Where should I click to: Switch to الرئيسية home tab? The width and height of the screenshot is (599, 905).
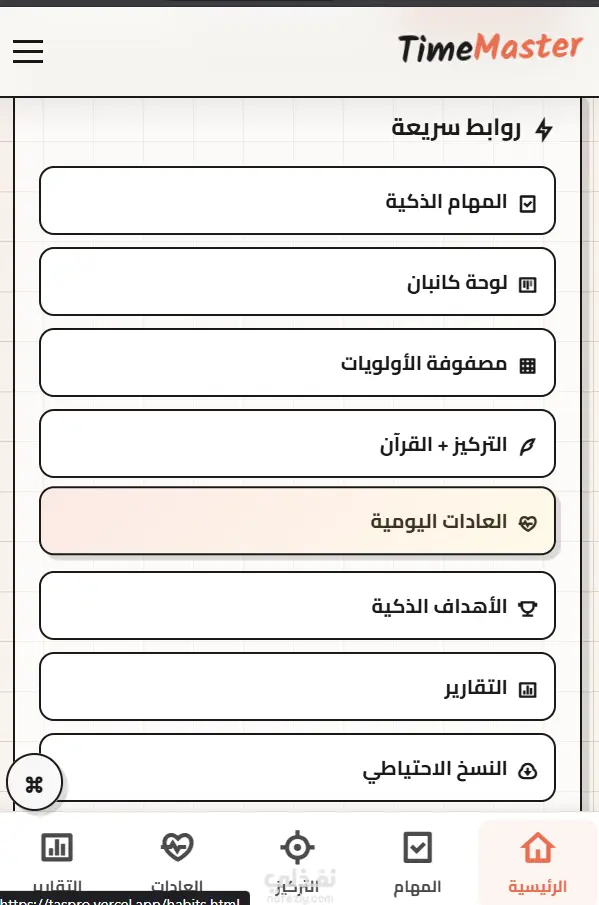pos(538,862)
